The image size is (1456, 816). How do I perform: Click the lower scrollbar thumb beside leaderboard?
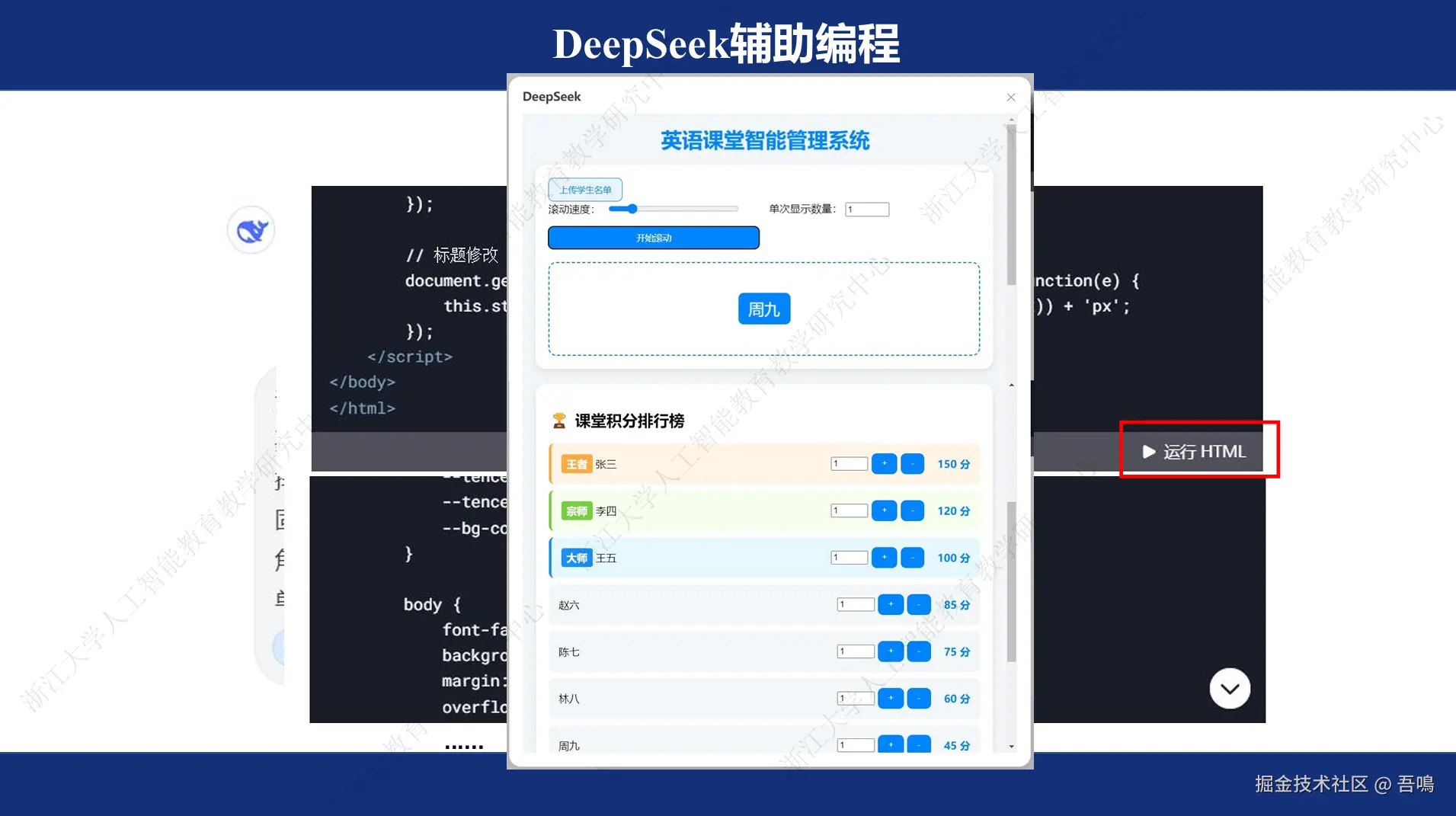point(1012,581)
